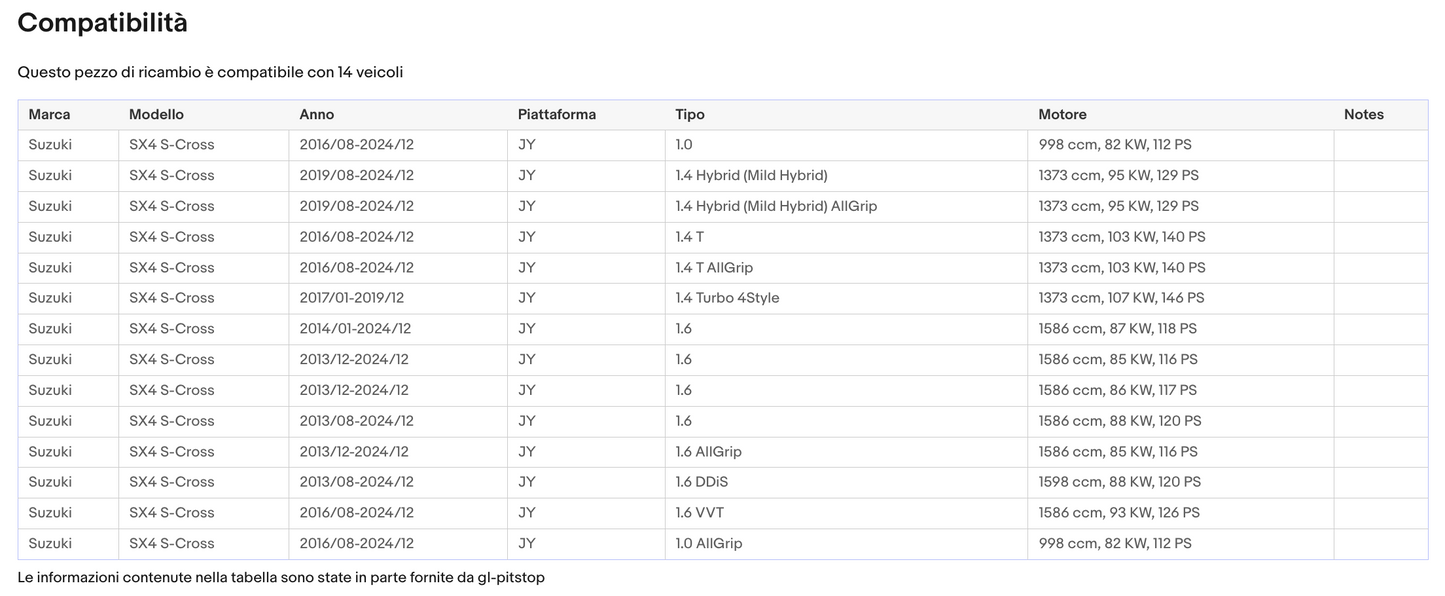Viewport: 1445px width, 596px height.
Task: Click the 1598 ccm, 88 KW engine cell
Action: click(x=1119, y=482)
